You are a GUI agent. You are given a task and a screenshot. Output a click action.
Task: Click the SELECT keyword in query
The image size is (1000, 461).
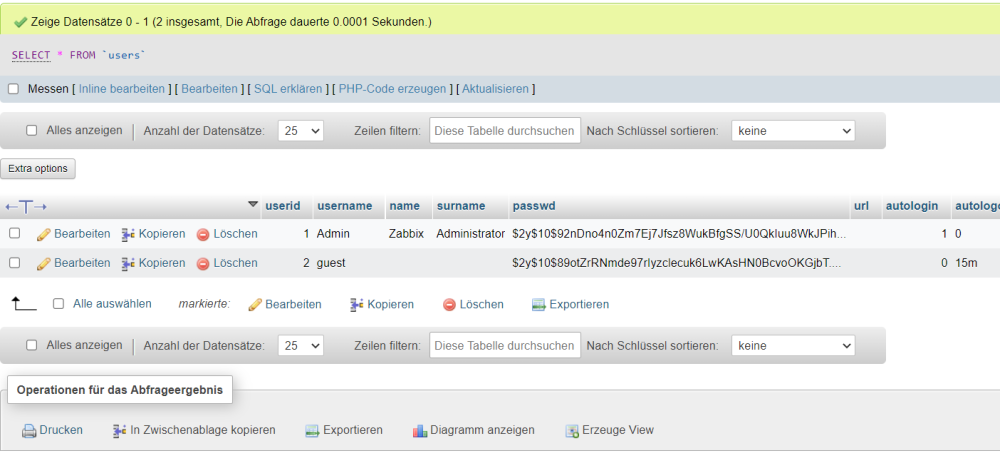click(x=31, y=55)
